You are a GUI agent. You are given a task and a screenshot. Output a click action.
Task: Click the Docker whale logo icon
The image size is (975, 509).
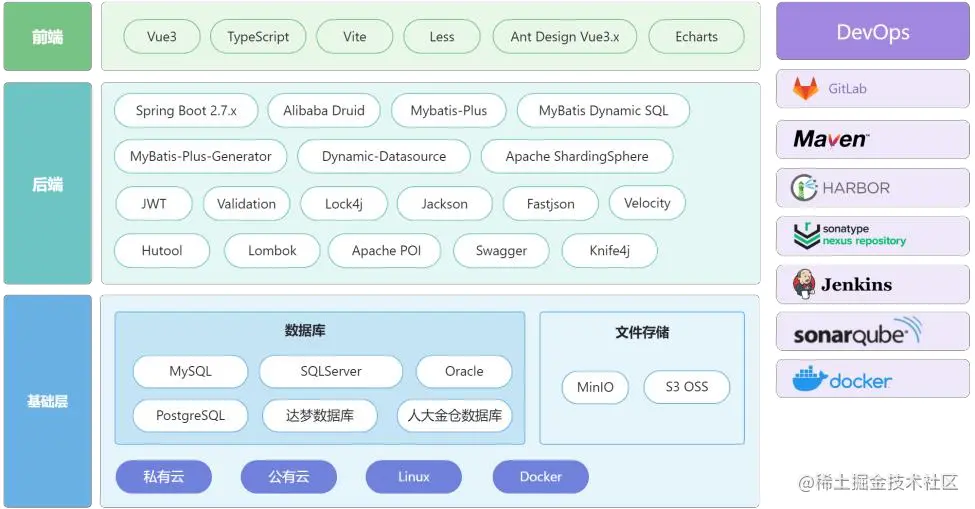(x=810, y=378)
